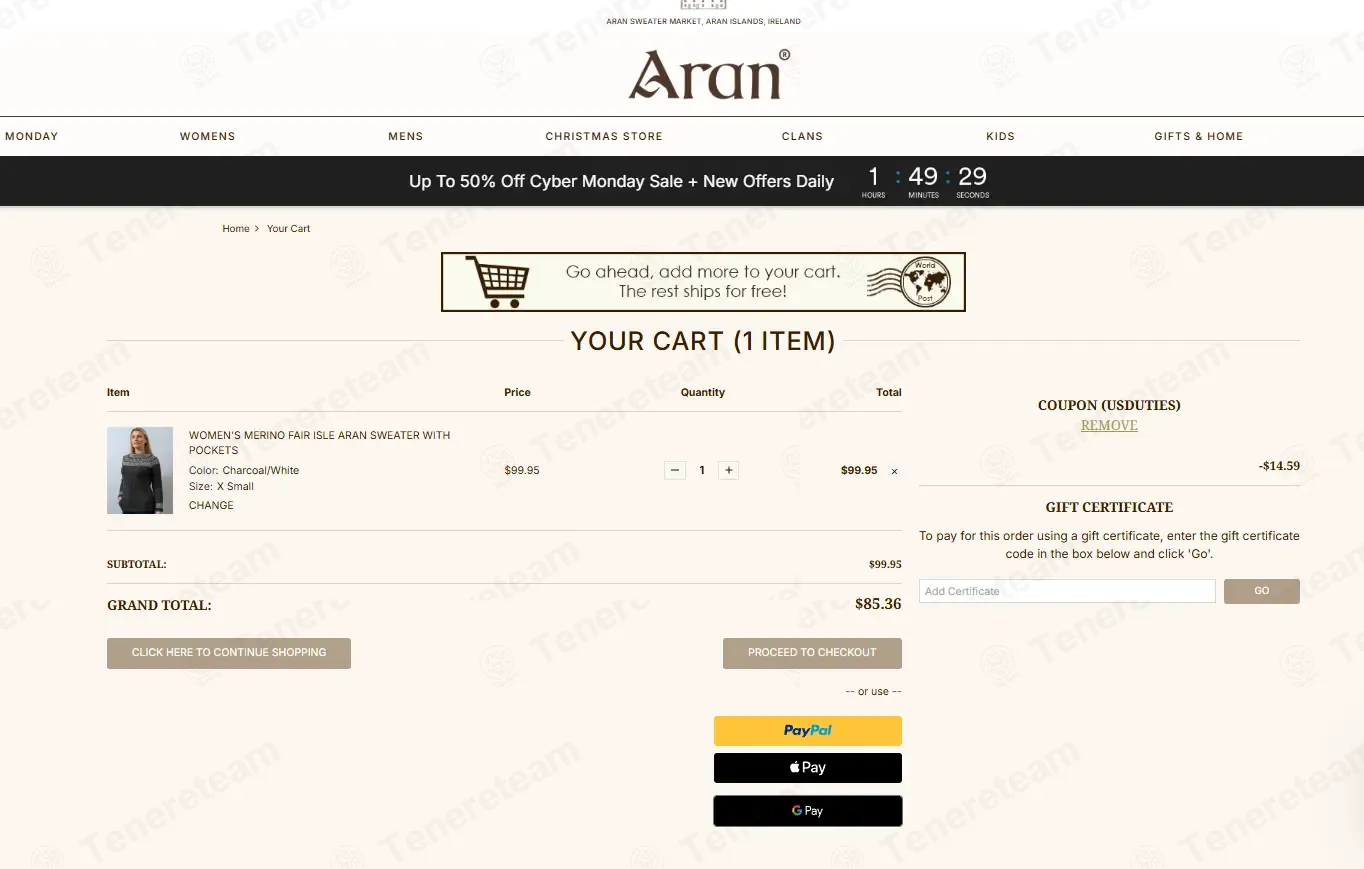This screenshot has height=869, width=1364.
Task: Click the Aran Sweater Market header text
Action: 703,21
